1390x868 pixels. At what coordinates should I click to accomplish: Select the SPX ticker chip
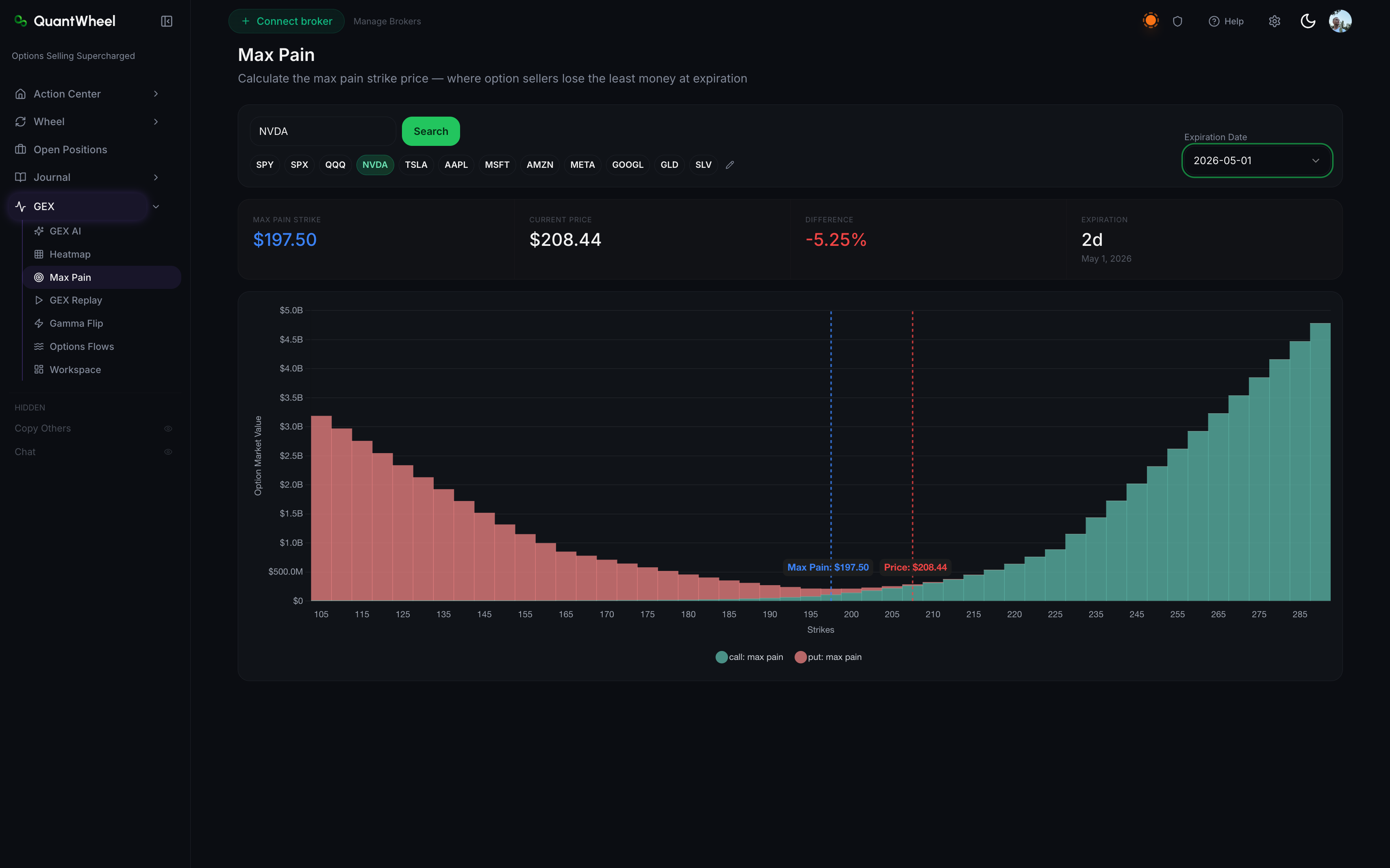point(299,165)
